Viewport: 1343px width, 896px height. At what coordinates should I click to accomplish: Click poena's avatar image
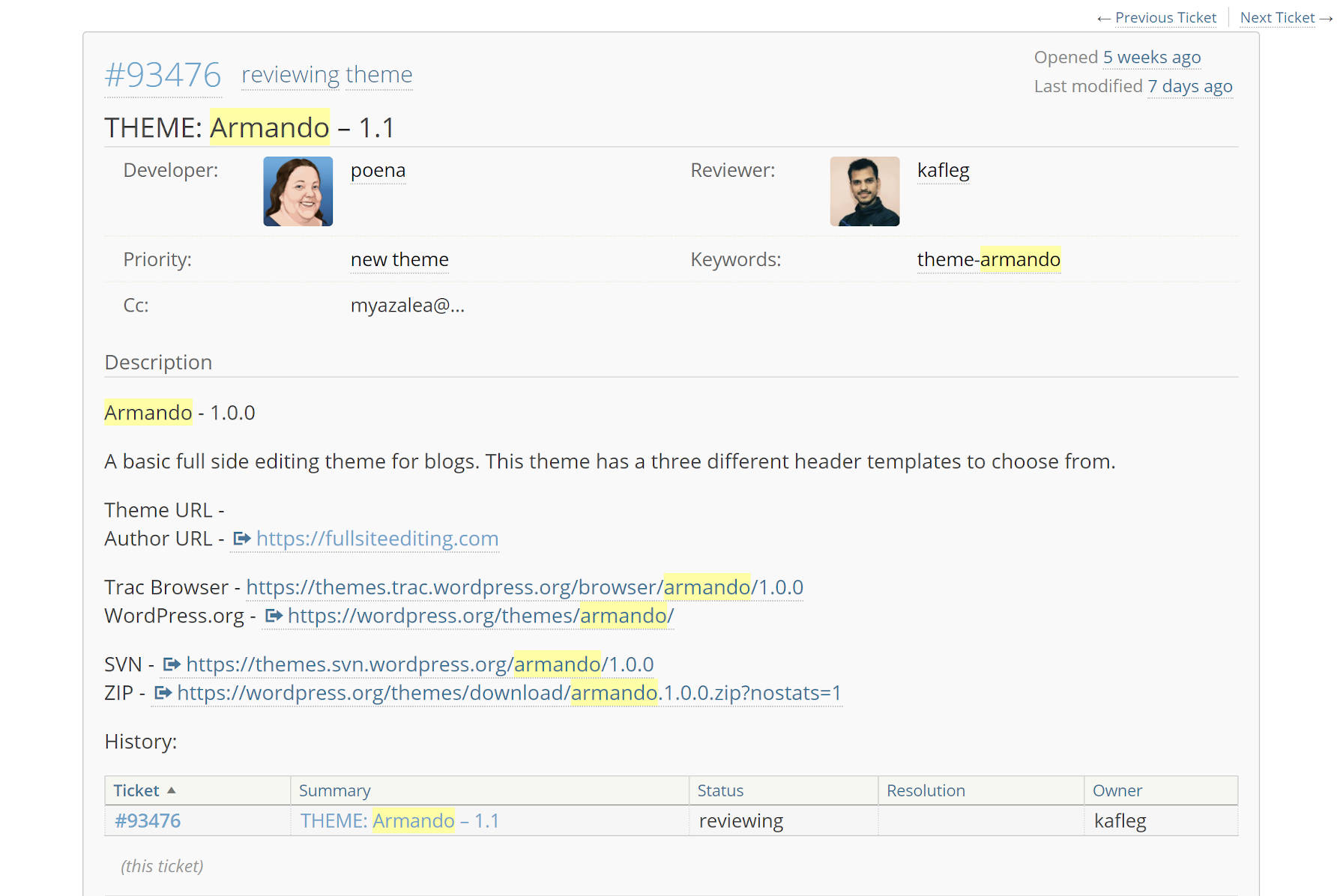point(297,191)
